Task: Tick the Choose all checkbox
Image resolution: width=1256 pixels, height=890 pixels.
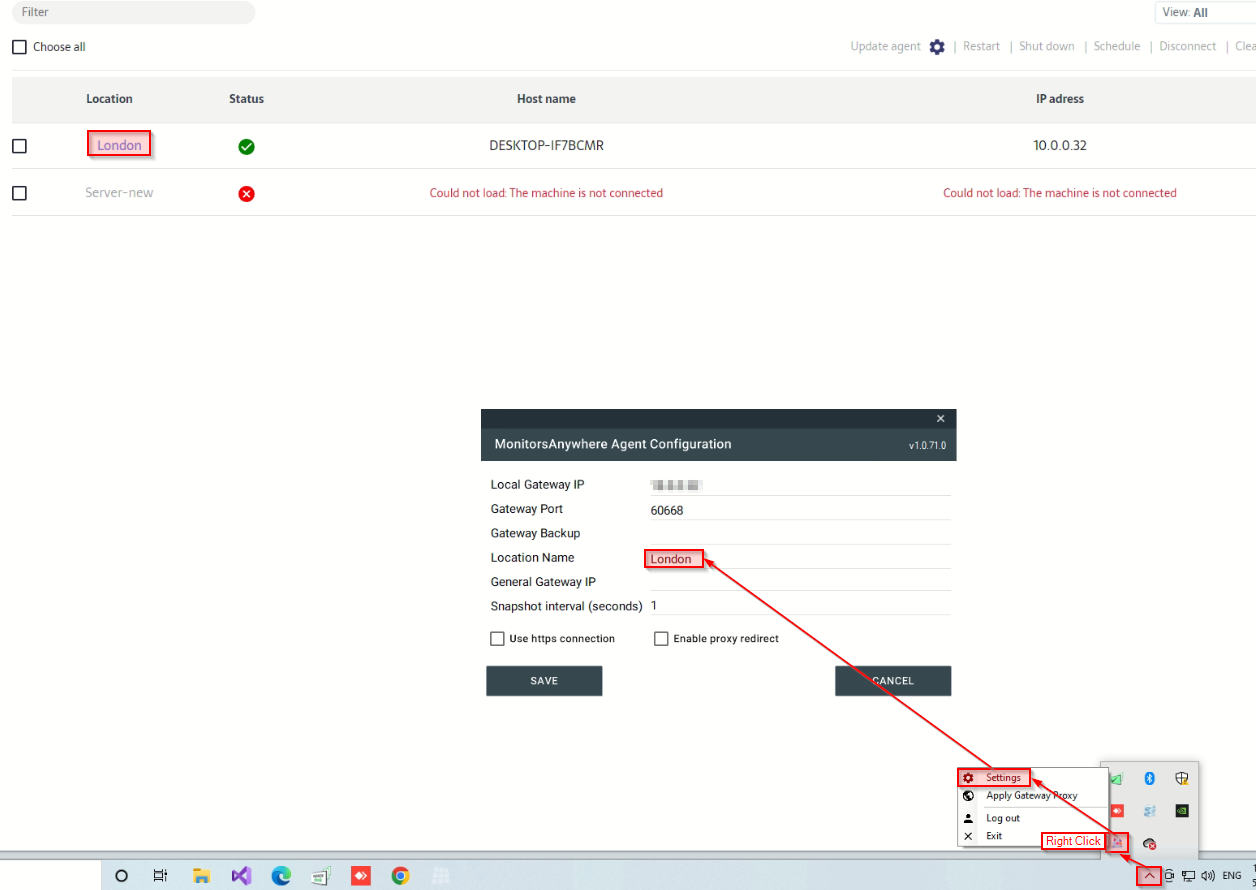Action: tap(19, 47)
